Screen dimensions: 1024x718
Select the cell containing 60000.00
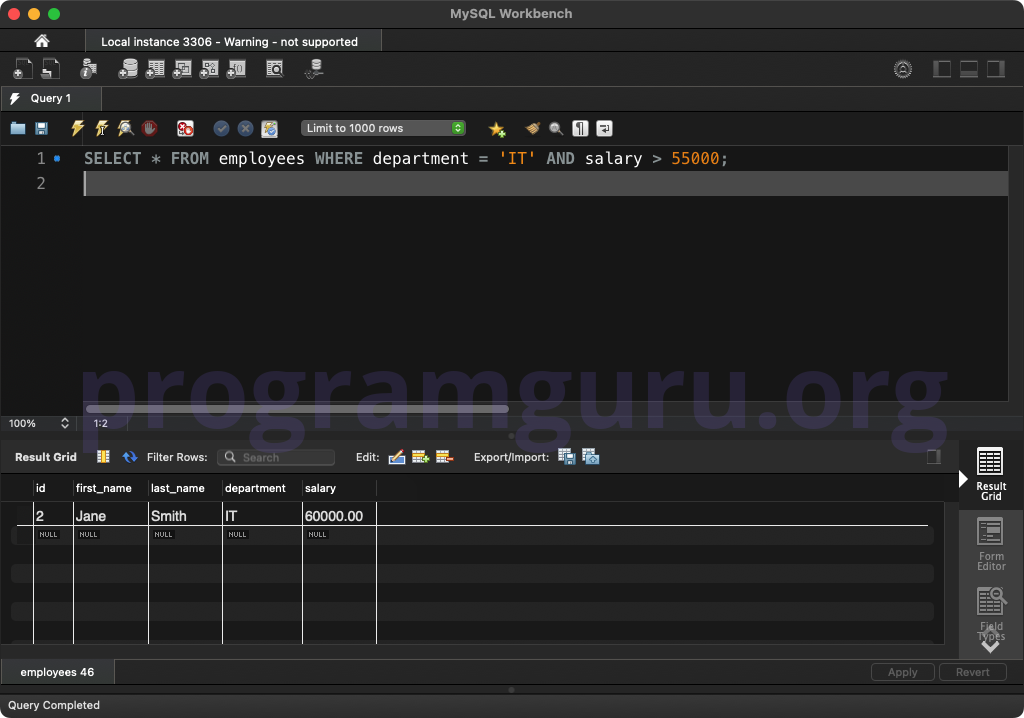pos(339,515)
